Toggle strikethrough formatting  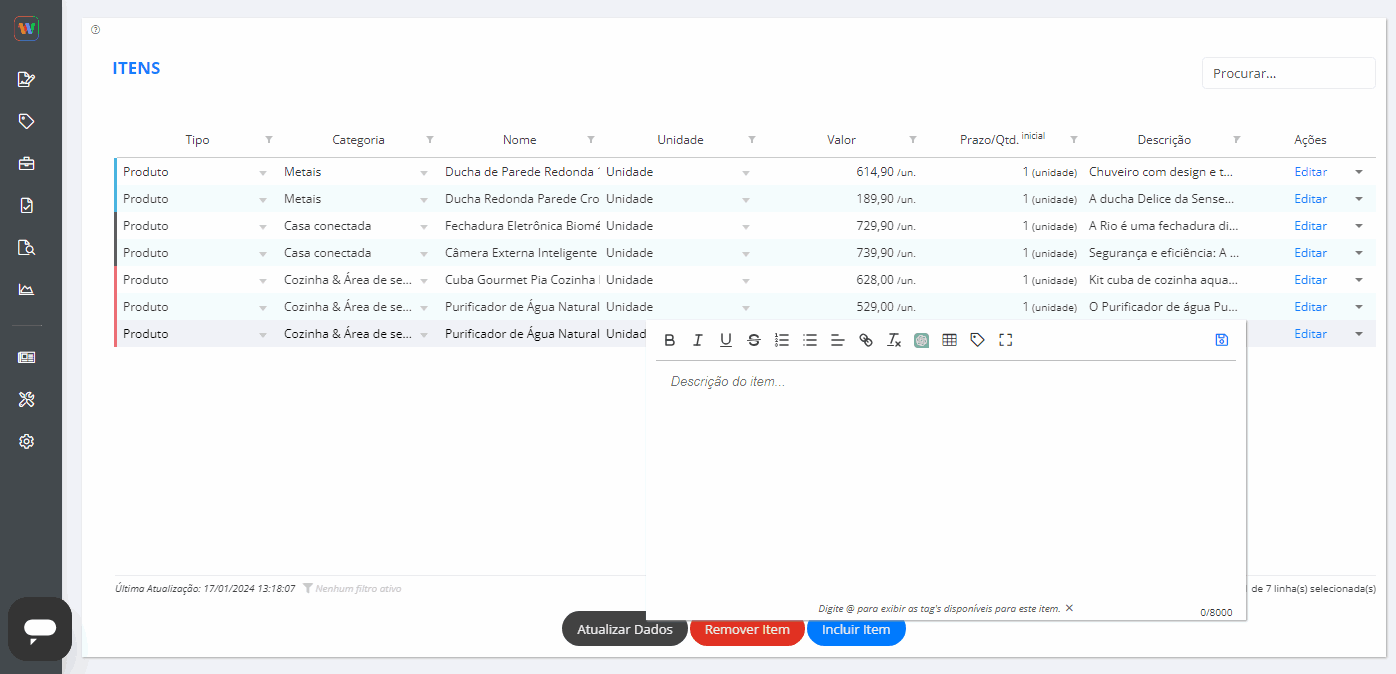click(754, 340)
